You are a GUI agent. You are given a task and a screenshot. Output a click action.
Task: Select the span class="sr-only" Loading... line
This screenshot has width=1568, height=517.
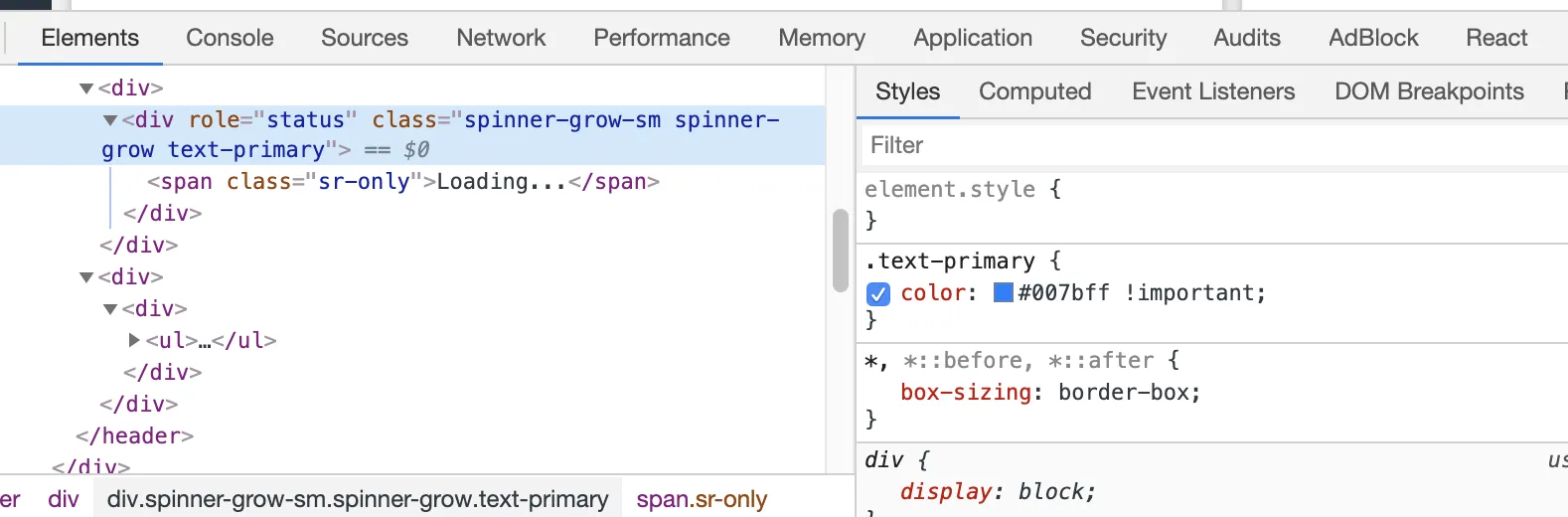tap(403, 182)
